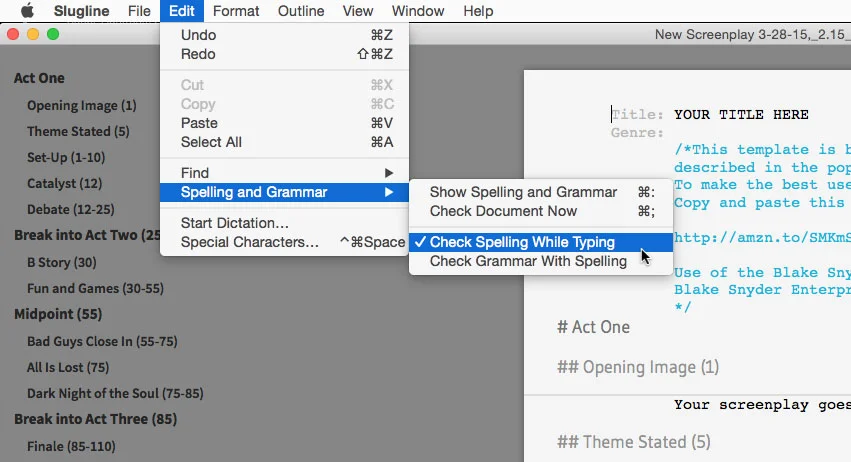Select Finale (85-110) in the outline
The height and width of the screenshot is (462, 851).
pyautogui.click(x=71, y=446)
